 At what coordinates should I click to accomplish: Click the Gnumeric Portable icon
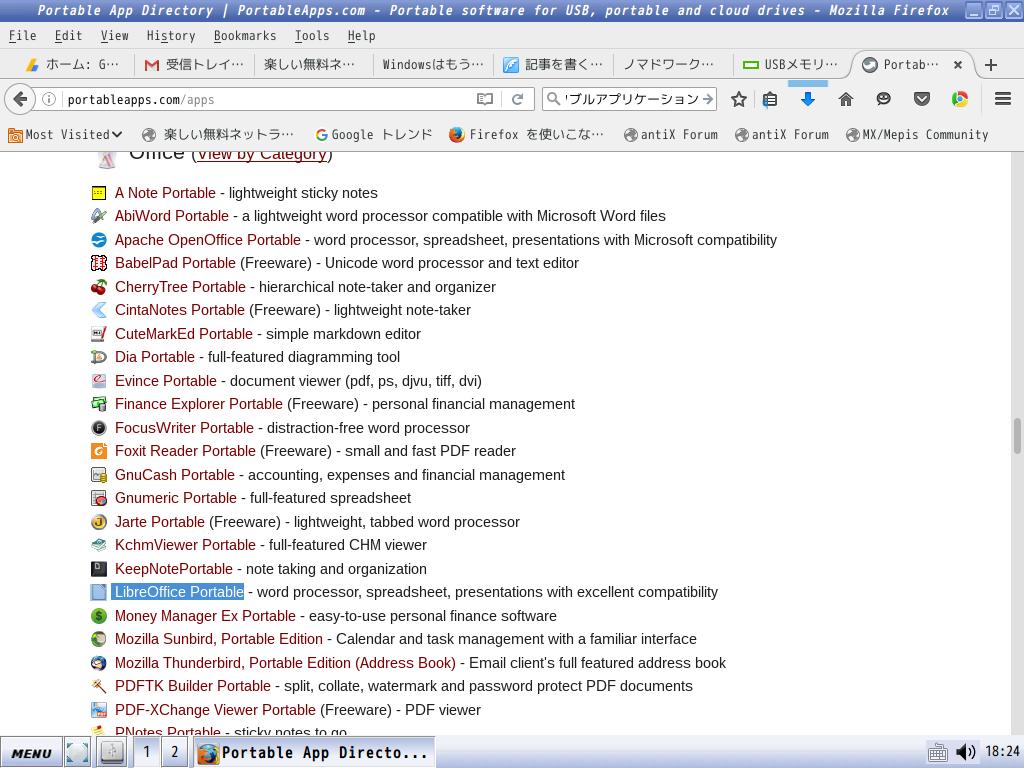[99, 498]
